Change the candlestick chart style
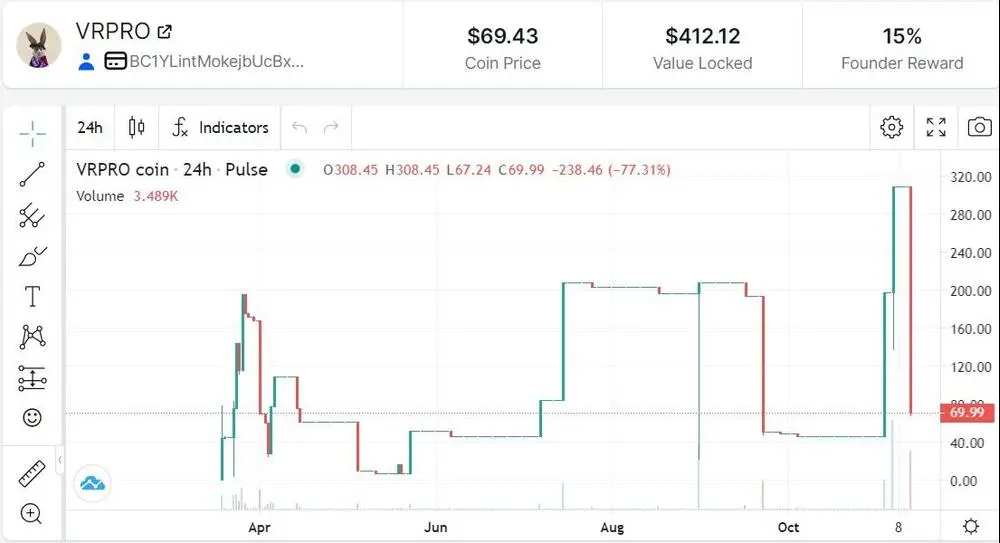The height and width of the screenshot is (543, 1000). tap(137, 127)
